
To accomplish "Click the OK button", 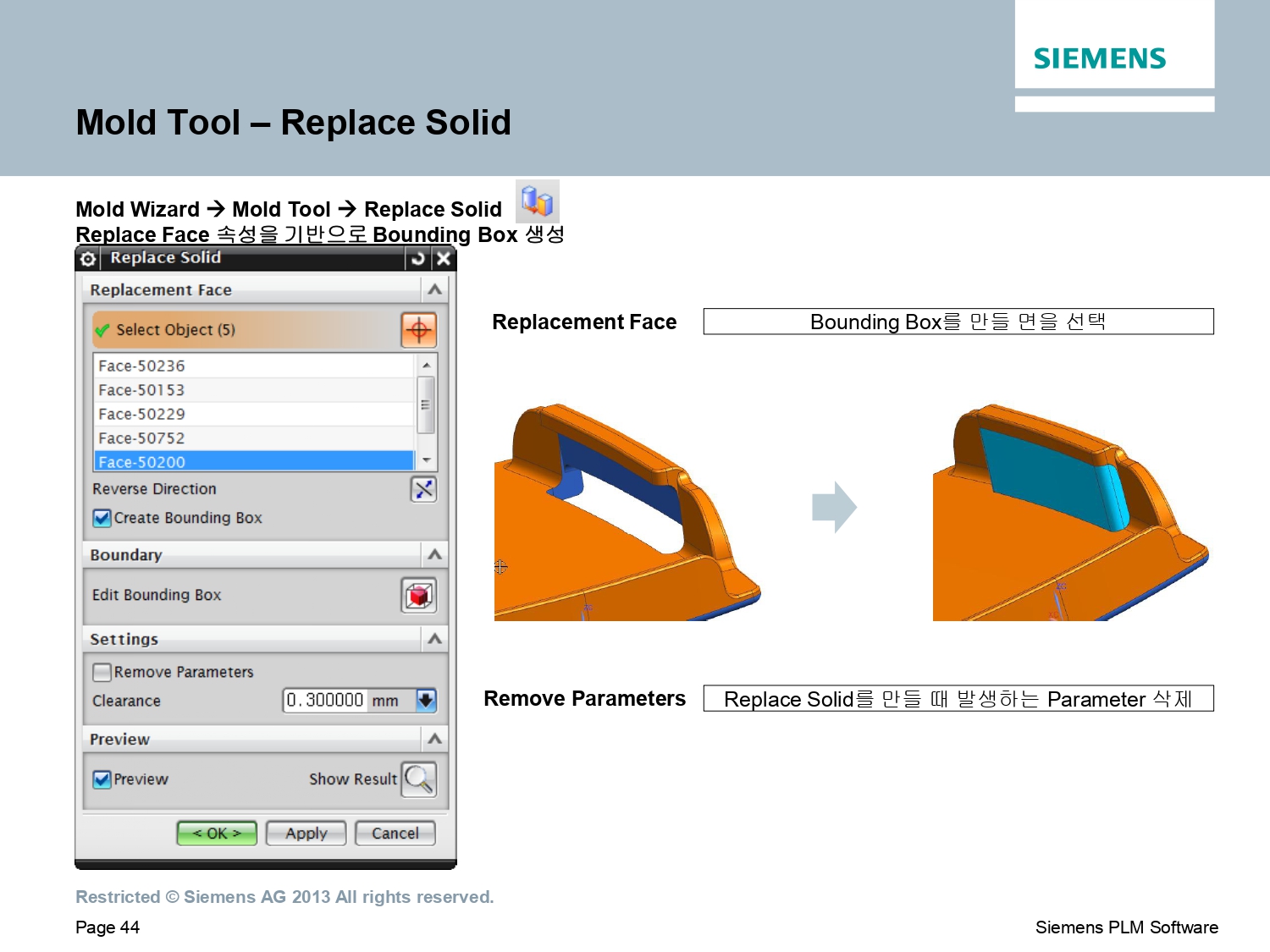I will pos(217,834).
